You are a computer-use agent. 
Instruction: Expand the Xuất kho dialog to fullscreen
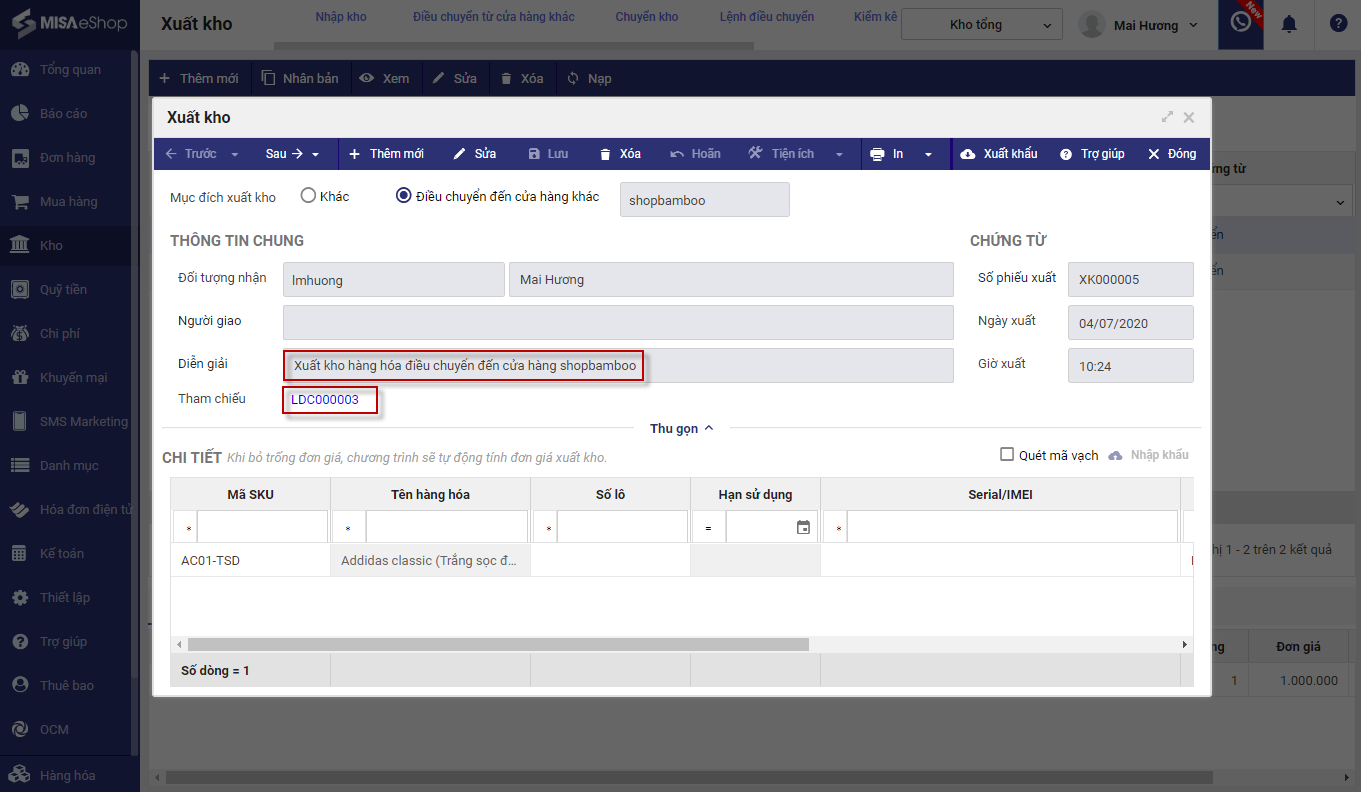[1167, 117]
